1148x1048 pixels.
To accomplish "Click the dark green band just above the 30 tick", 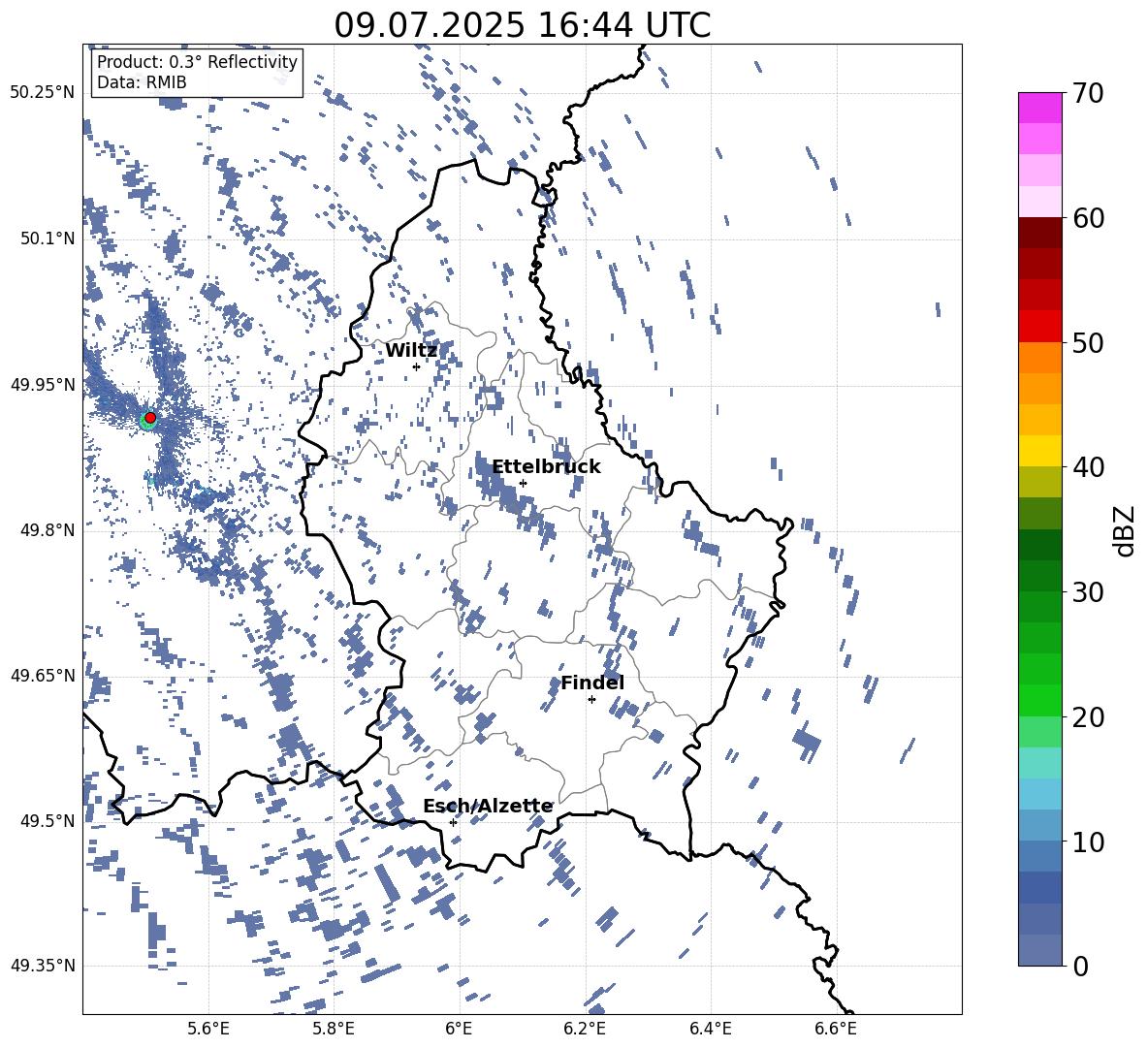I will pyautogui.click(x=1039, y=576).
